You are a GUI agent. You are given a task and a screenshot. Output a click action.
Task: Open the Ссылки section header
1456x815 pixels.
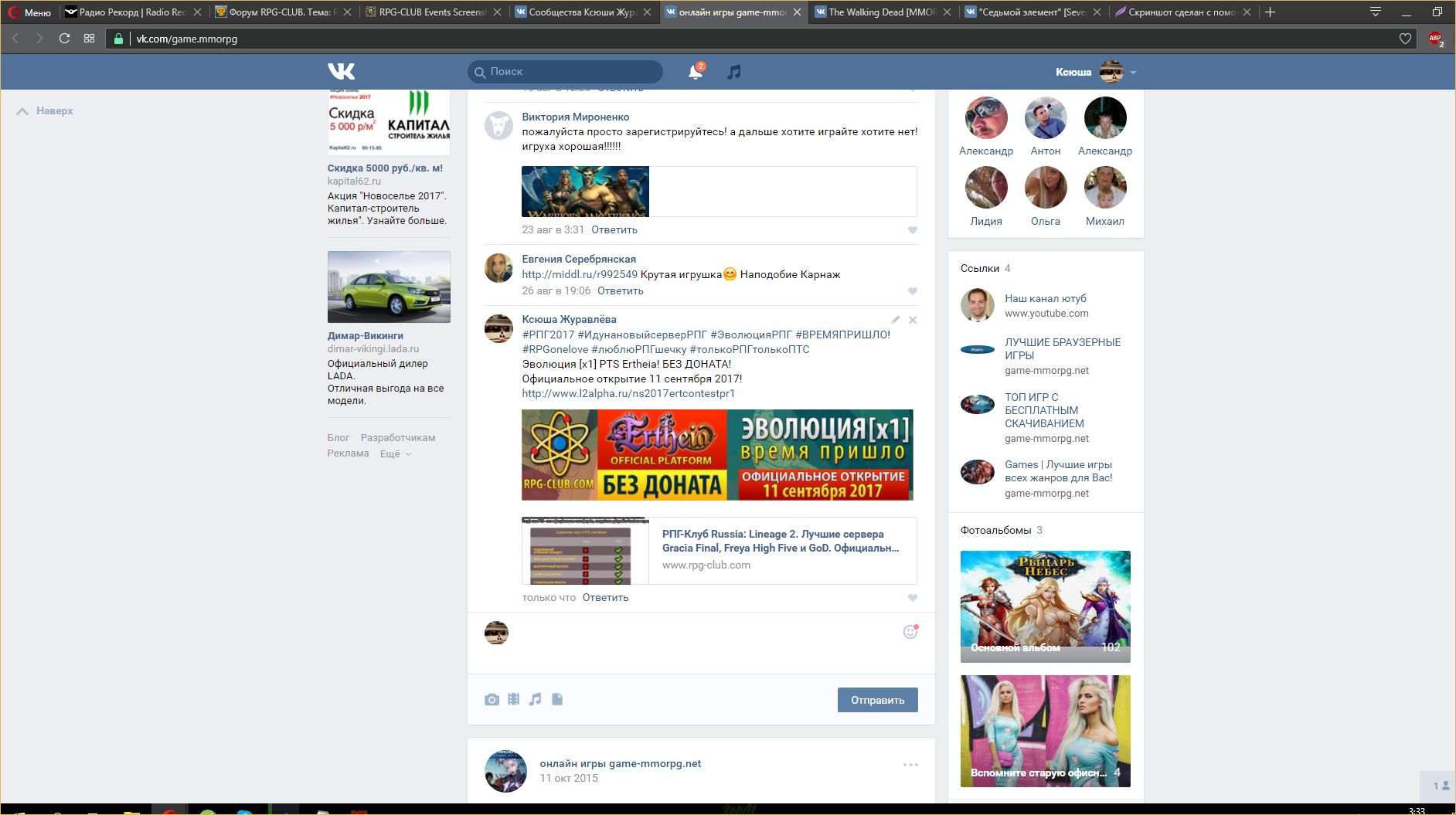[x=980, y=269]
